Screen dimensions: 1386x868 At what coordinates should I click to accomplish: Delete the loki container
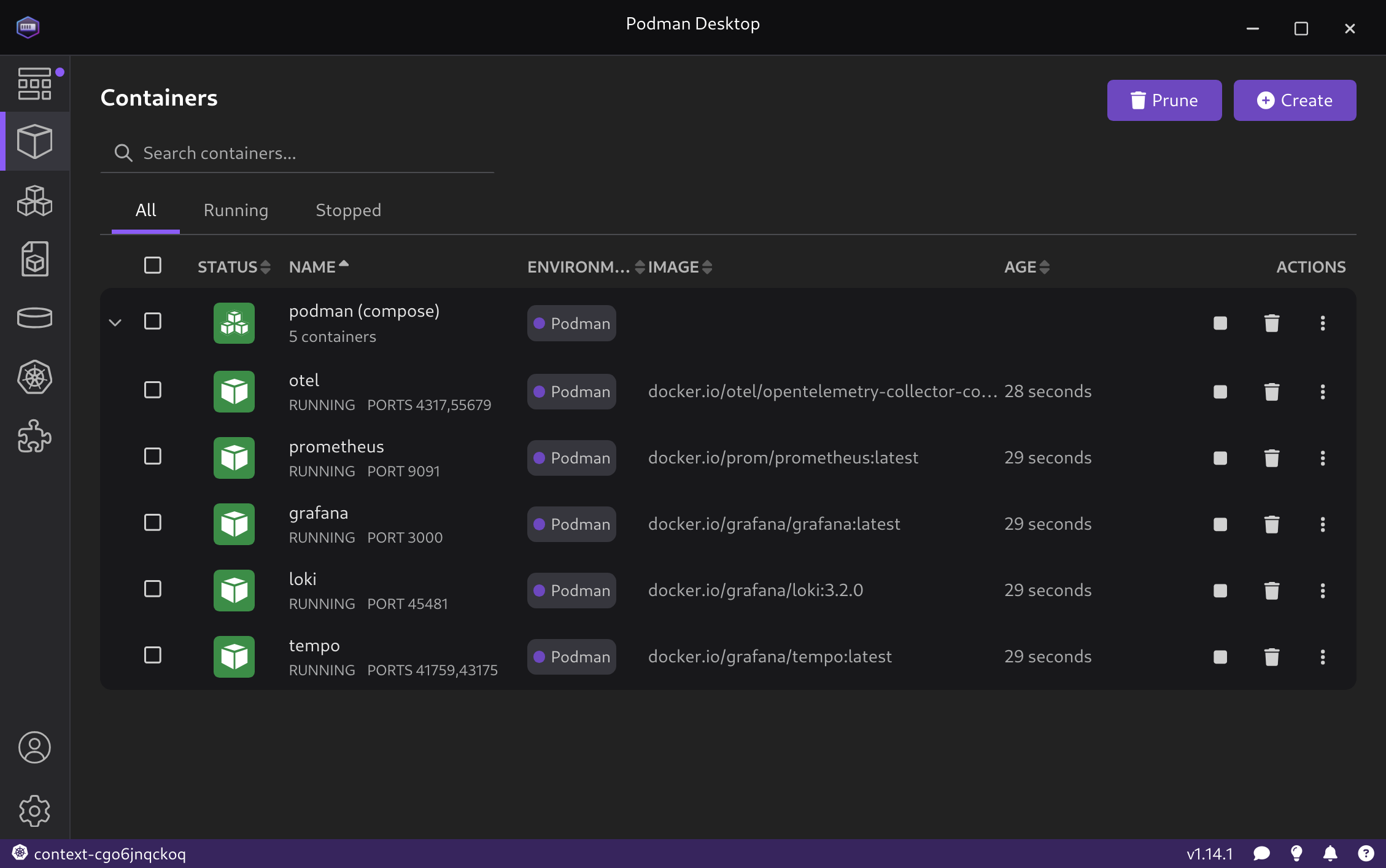[1271, 591]
